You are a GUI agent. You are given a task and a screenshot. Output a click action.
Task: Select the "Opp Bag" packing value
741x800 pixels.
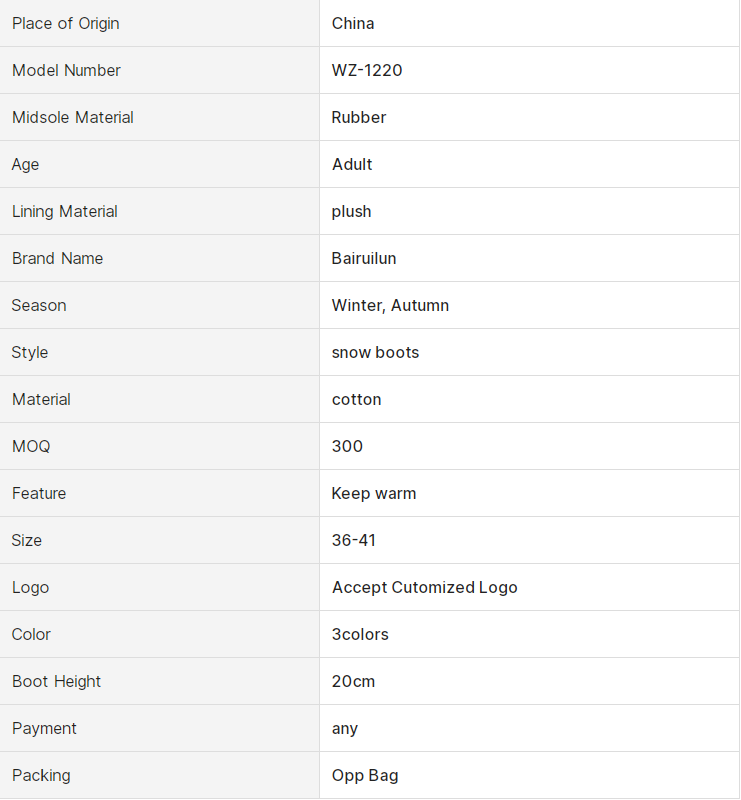(365, 775)
